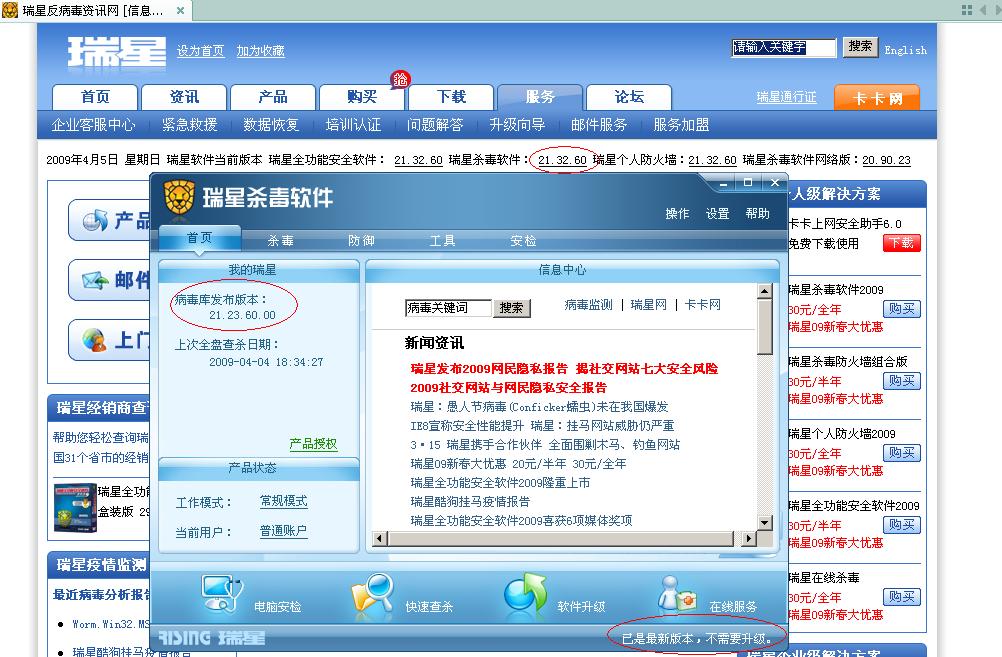Click the Rising lion logo in antivirus window
Image resolution: width=1002 pixels, height=657 pixels.
point(179,197)
